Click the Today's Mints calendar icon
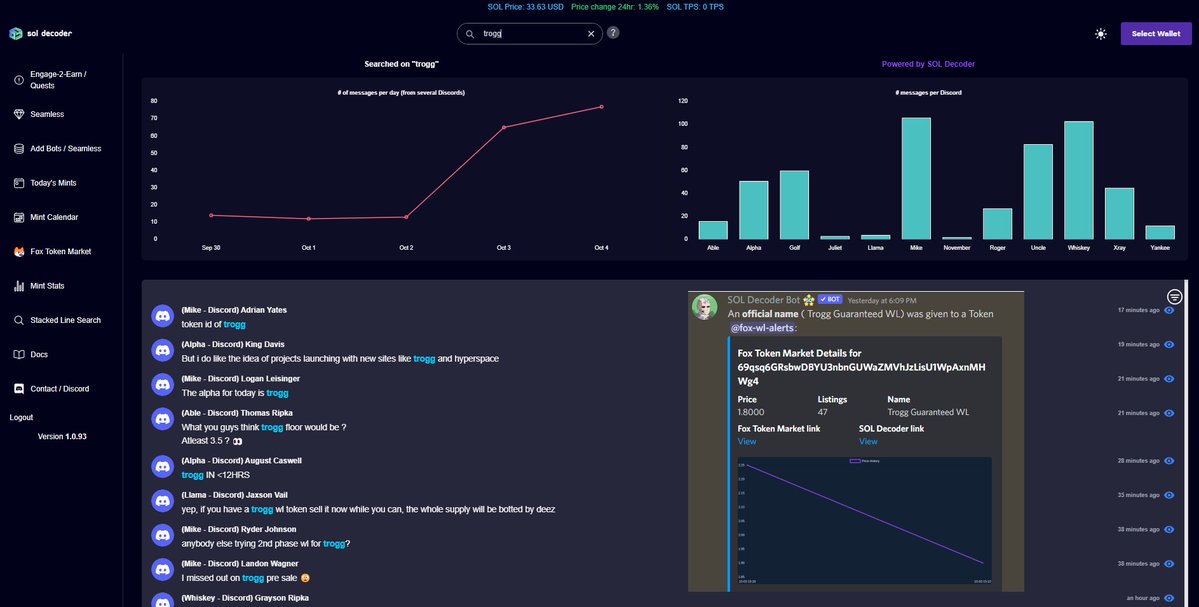1199x607 pixels. pyautogui.click(x=19, y=183)
